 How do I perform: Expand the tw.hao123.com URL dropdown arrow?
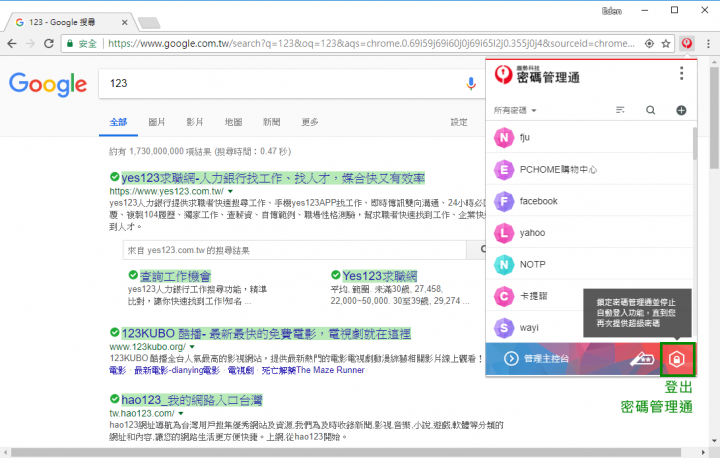181,413
